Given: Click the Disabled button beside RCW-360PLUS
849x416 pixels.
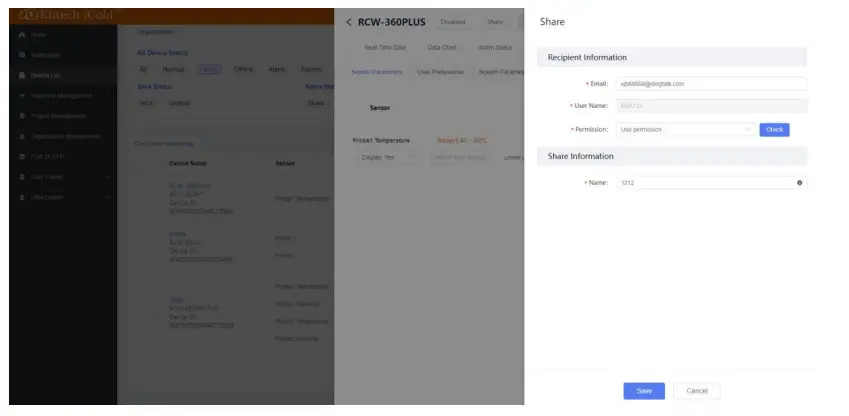Looking at the screenshot, I should (453, 22).
